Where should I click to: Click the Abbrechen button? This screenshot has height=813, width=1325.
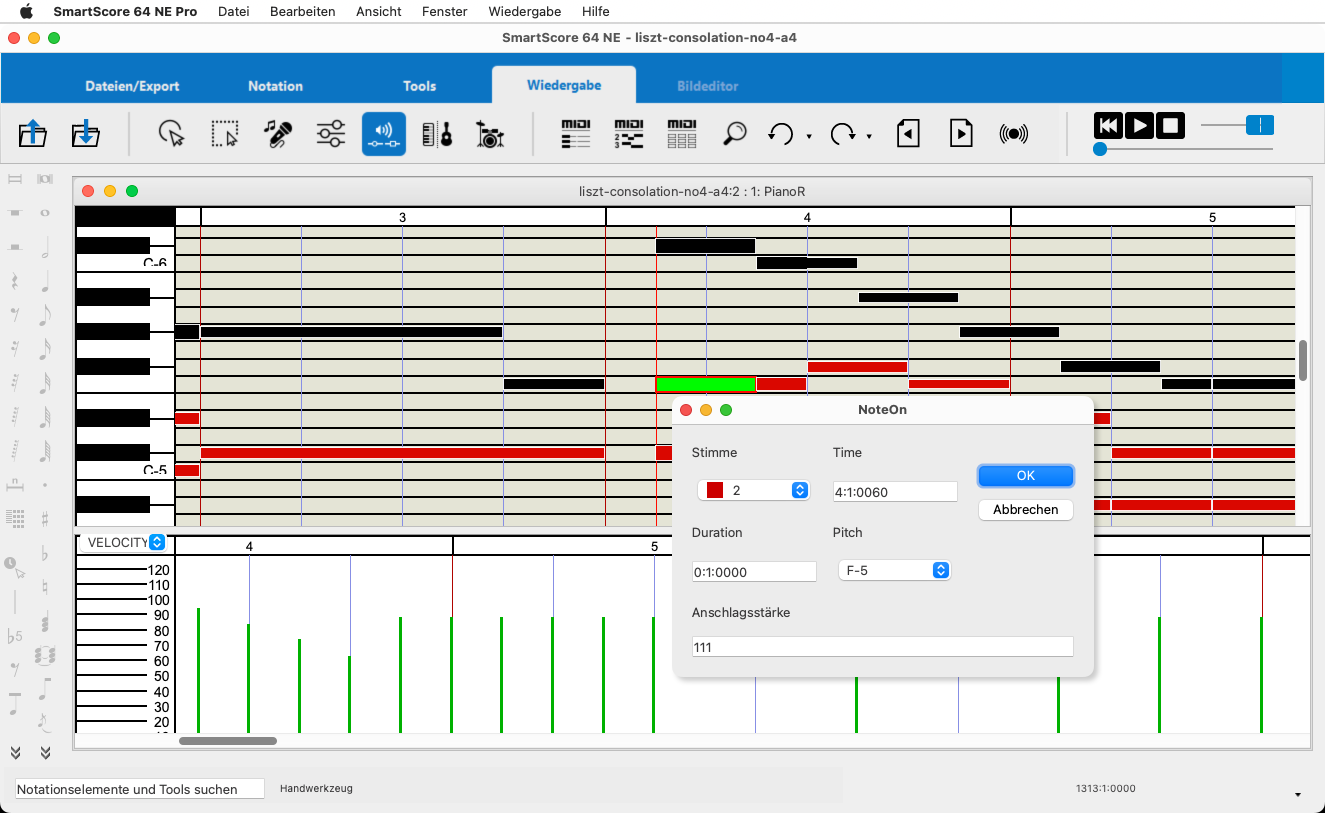[1025, 509]
